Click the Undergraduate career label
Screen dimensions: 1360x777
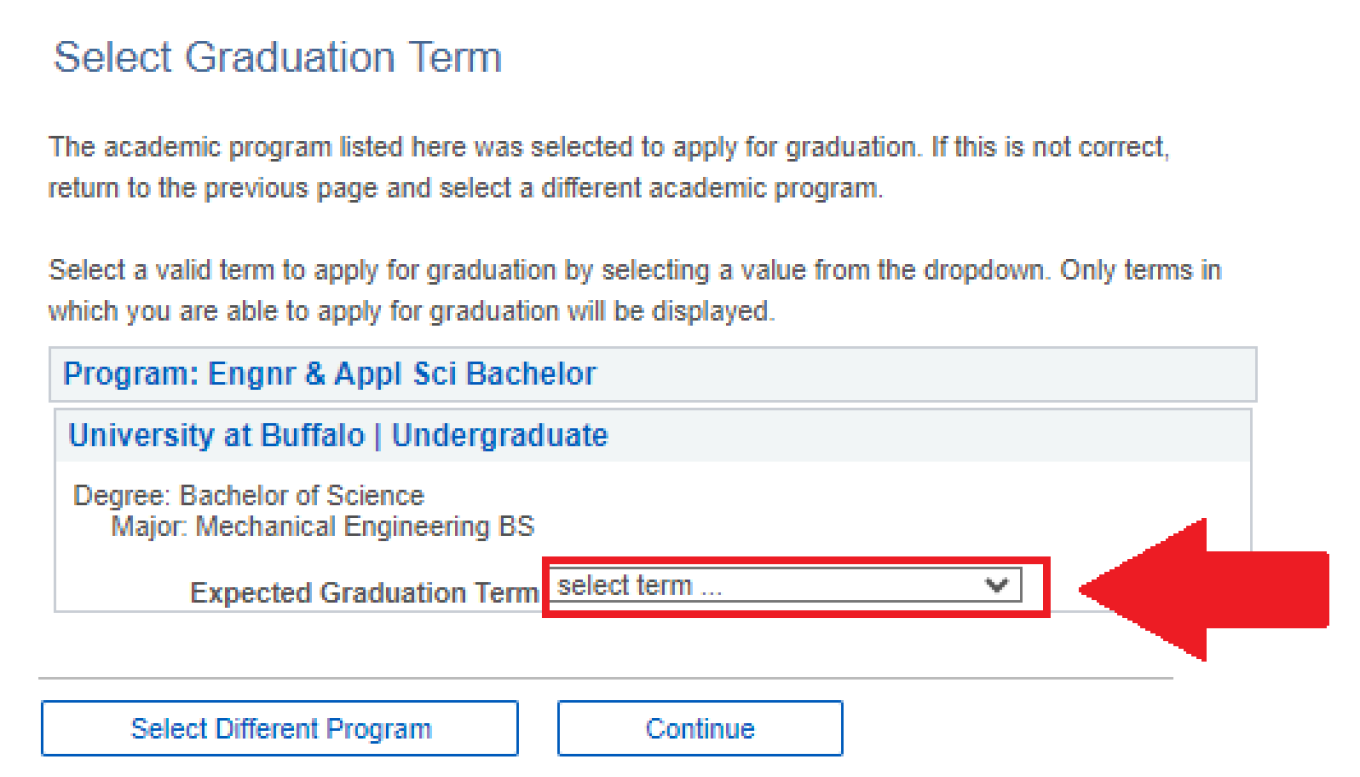pyautogui.click(x=499, y=436)
